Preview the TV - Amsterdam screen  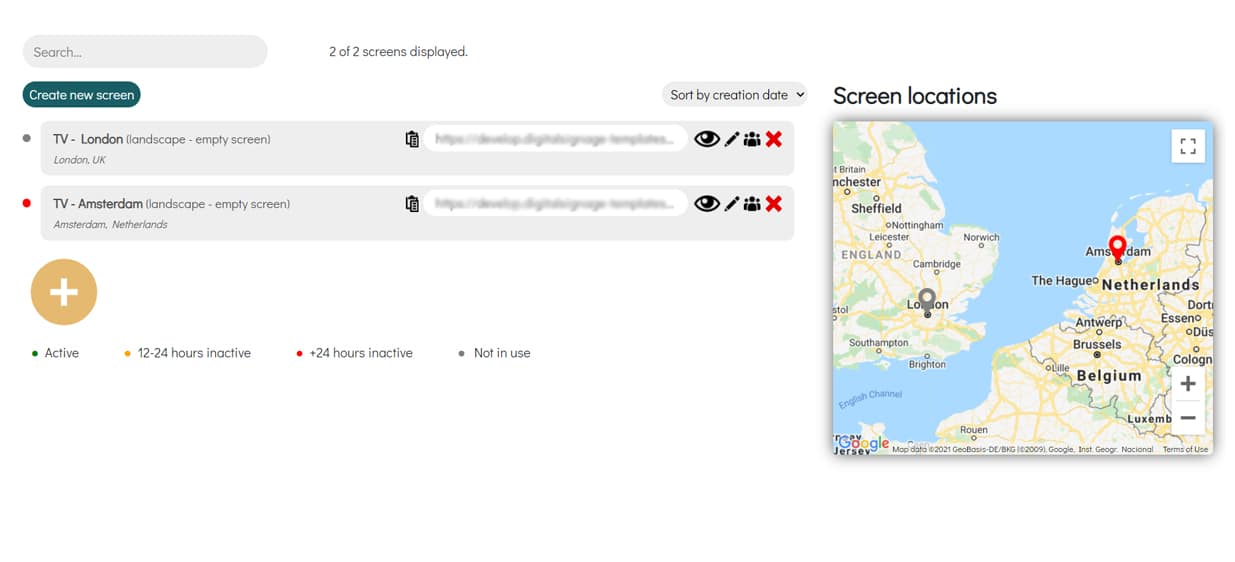707,204
